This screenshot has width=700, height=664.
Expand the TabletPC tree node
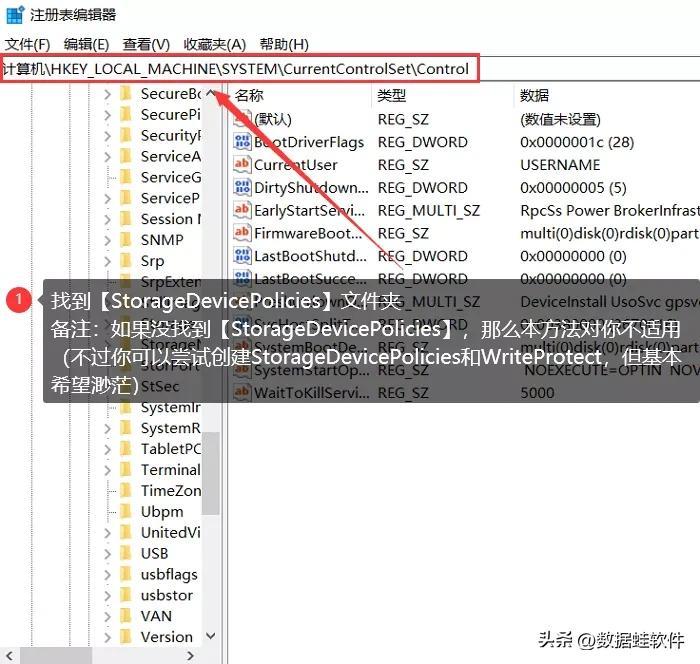click(107, 449)
